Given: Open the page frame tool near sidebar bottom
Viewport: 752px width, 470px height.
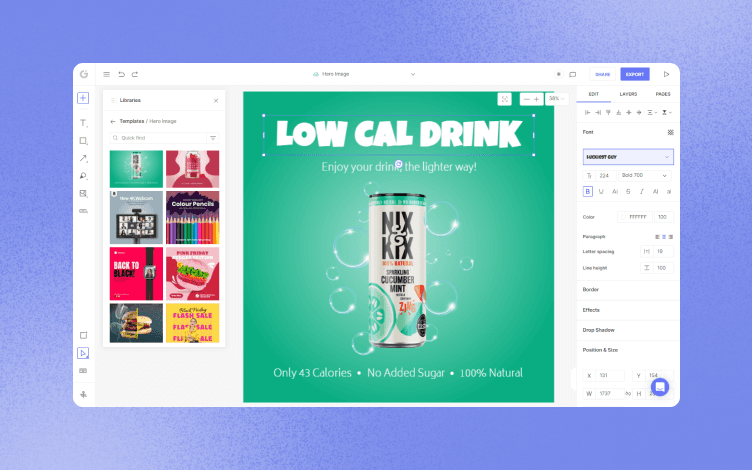Looking at the screenshot, I should click(83, 335).
